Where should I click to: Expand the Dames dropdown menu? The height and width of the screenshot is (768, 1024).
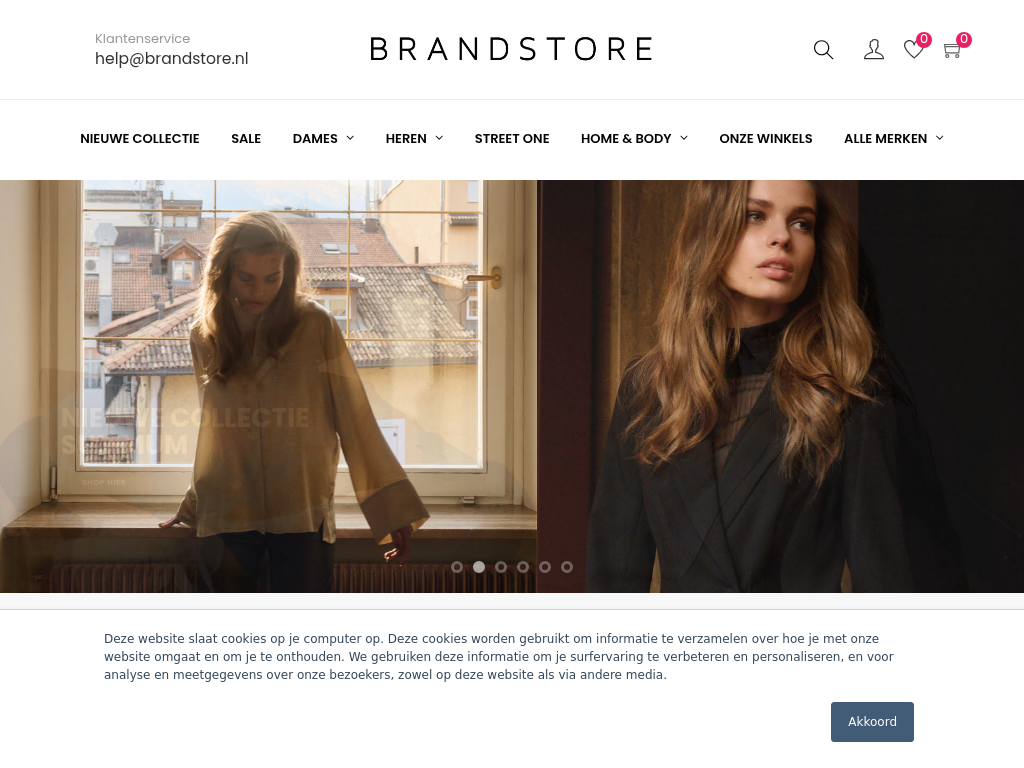pyautogui.click(x=323, y=138)
